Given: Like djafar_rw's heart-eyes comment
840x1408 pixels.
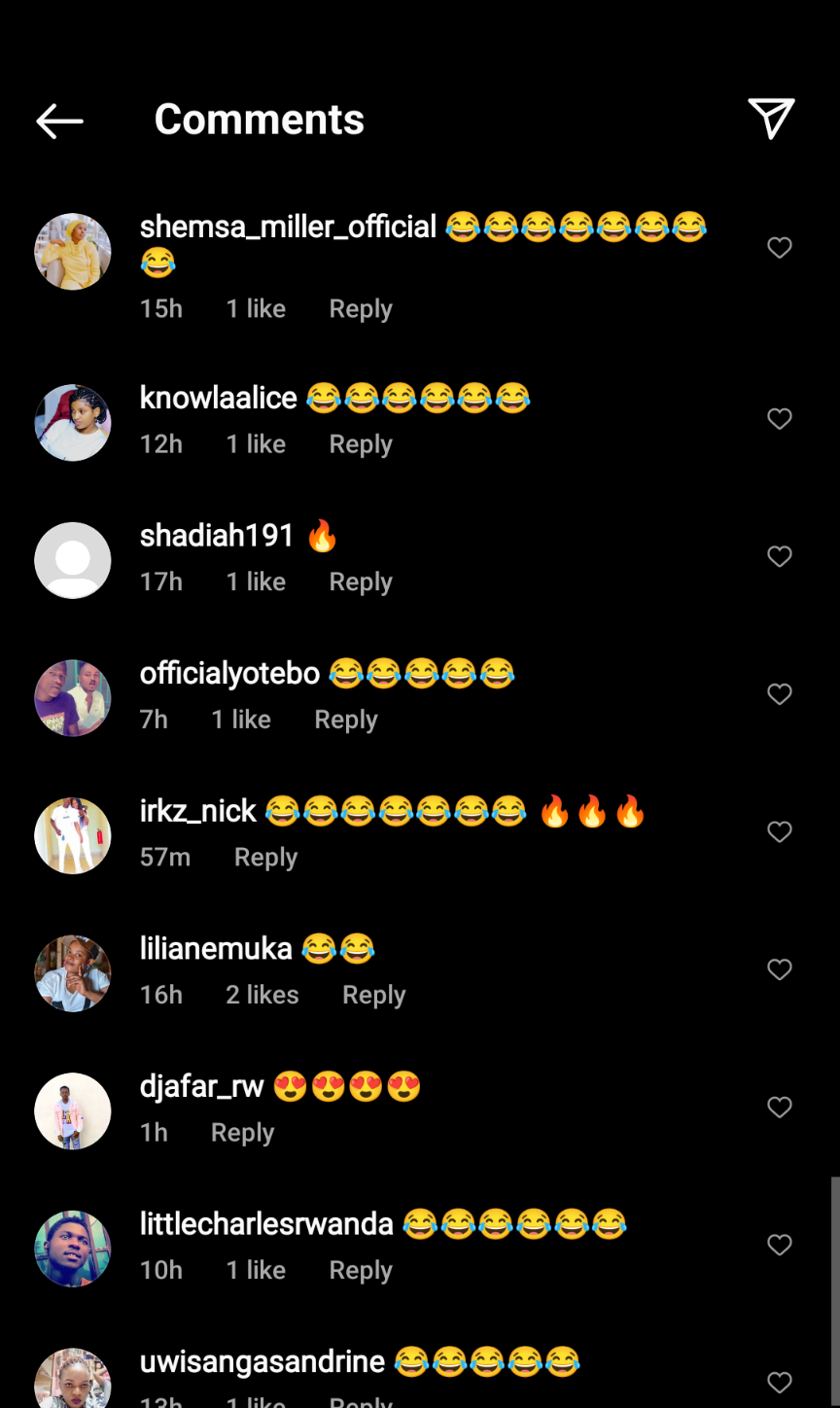Looking at the screenshot, I should click(780, 1108).
